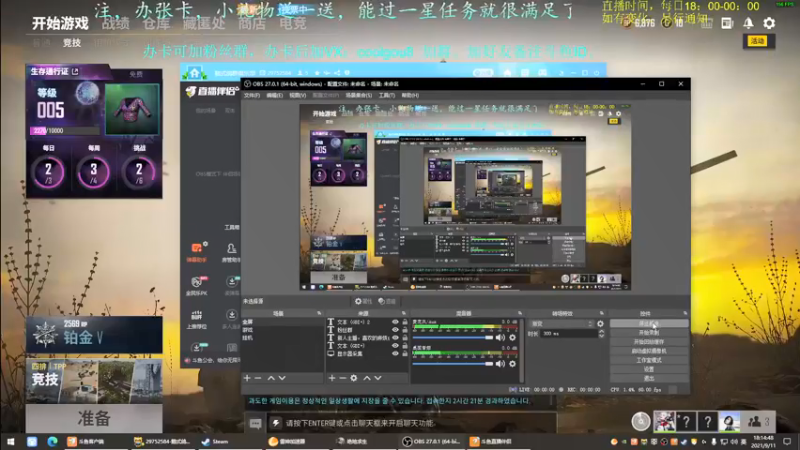Open the transition type dropdown
Image resolution: width=800 pixels, height=450 pixels.
point(562,324)
